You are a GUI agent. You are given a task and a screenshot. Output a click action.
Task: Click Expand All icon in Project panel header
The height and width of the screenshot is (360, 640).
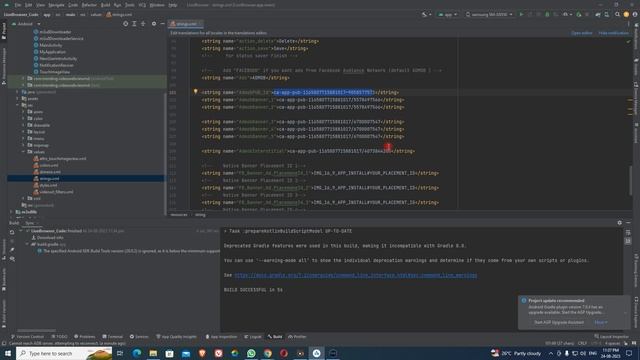(x=134, y=24)
